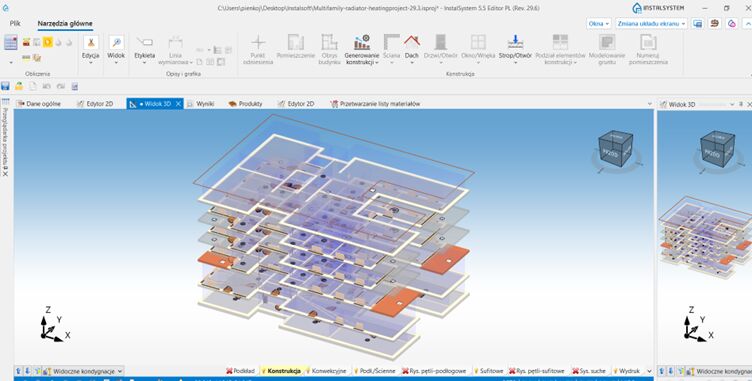Toggle the Rys. pętli-podłogowe layer
This screenshot has height=381, width=752.
pos(435,371)
